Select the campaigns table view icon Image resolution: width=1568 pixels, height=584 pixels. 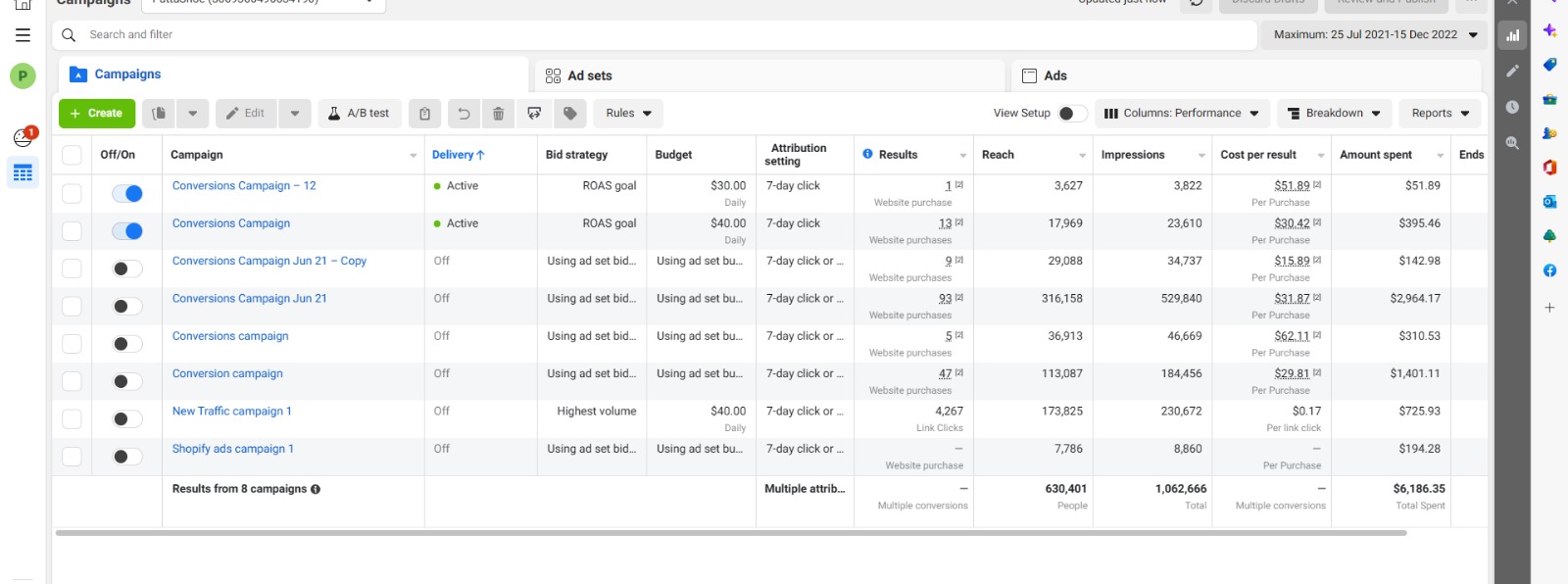[x=23, y=172]
